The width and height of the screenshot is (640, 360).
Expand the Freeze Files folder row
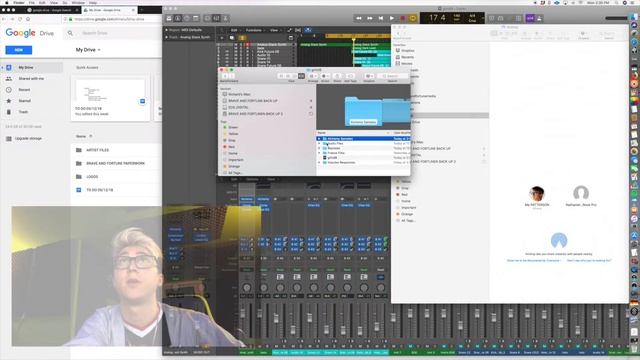pyautogui.click(x=319, y=153)
